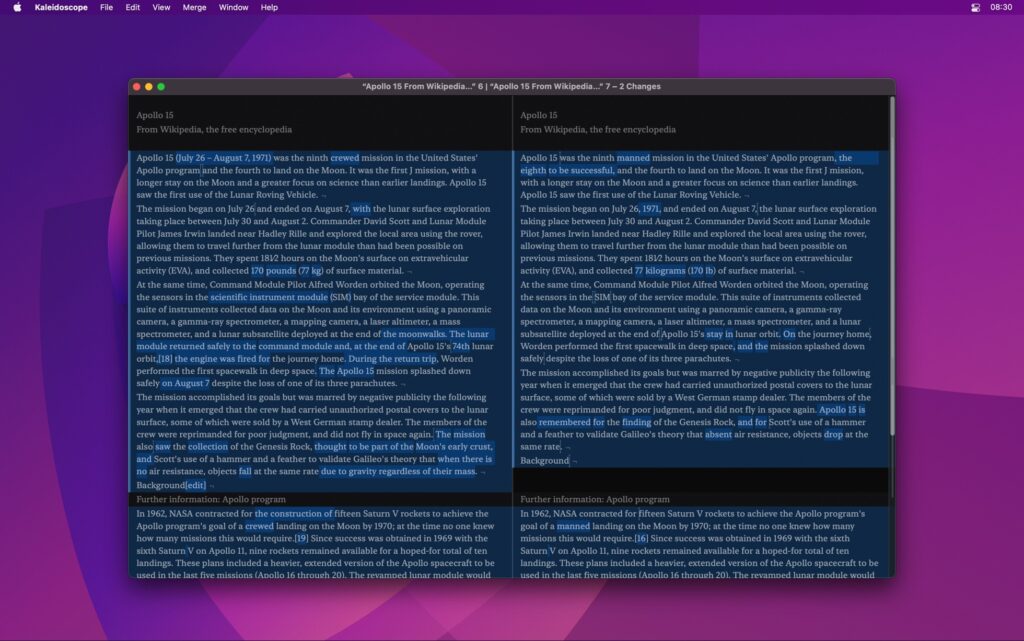Click right pane's "From Wikipedia, the free encyclopedia"
Screen dimensions: 1024x641
coord(598,129)
